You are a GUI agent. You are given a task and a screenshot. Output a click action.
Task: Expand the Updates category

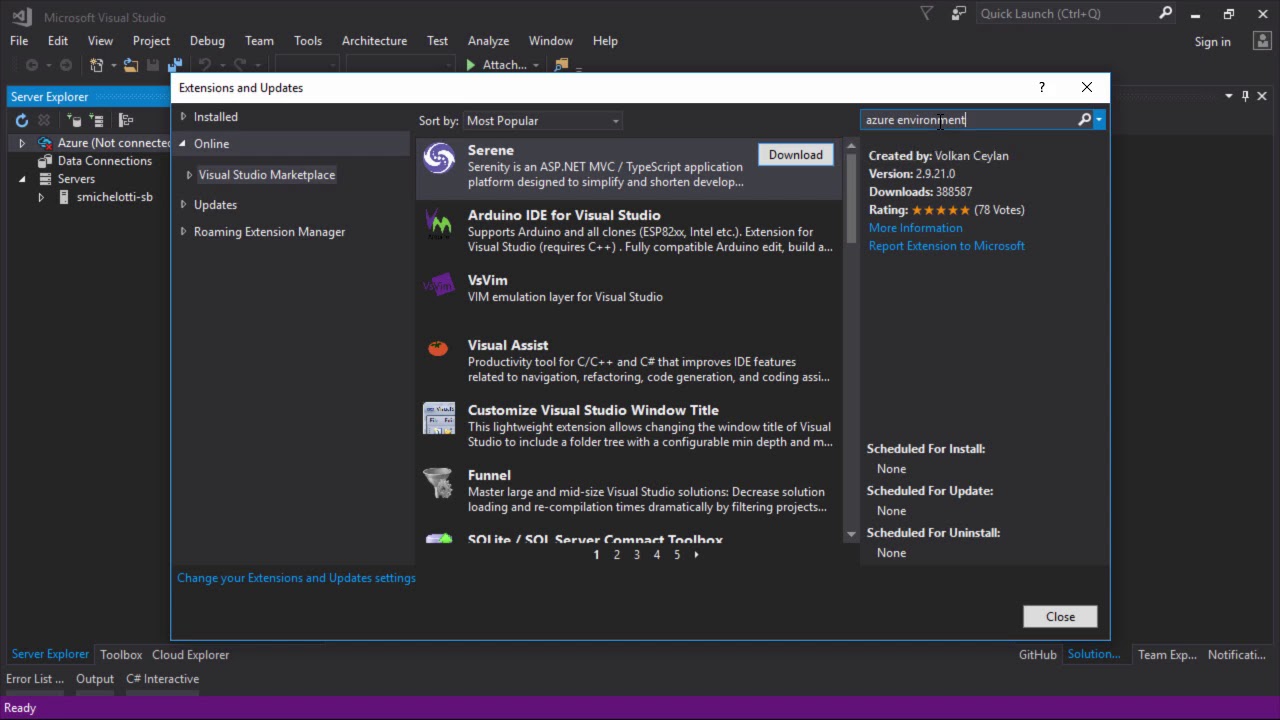pos(183,205)
